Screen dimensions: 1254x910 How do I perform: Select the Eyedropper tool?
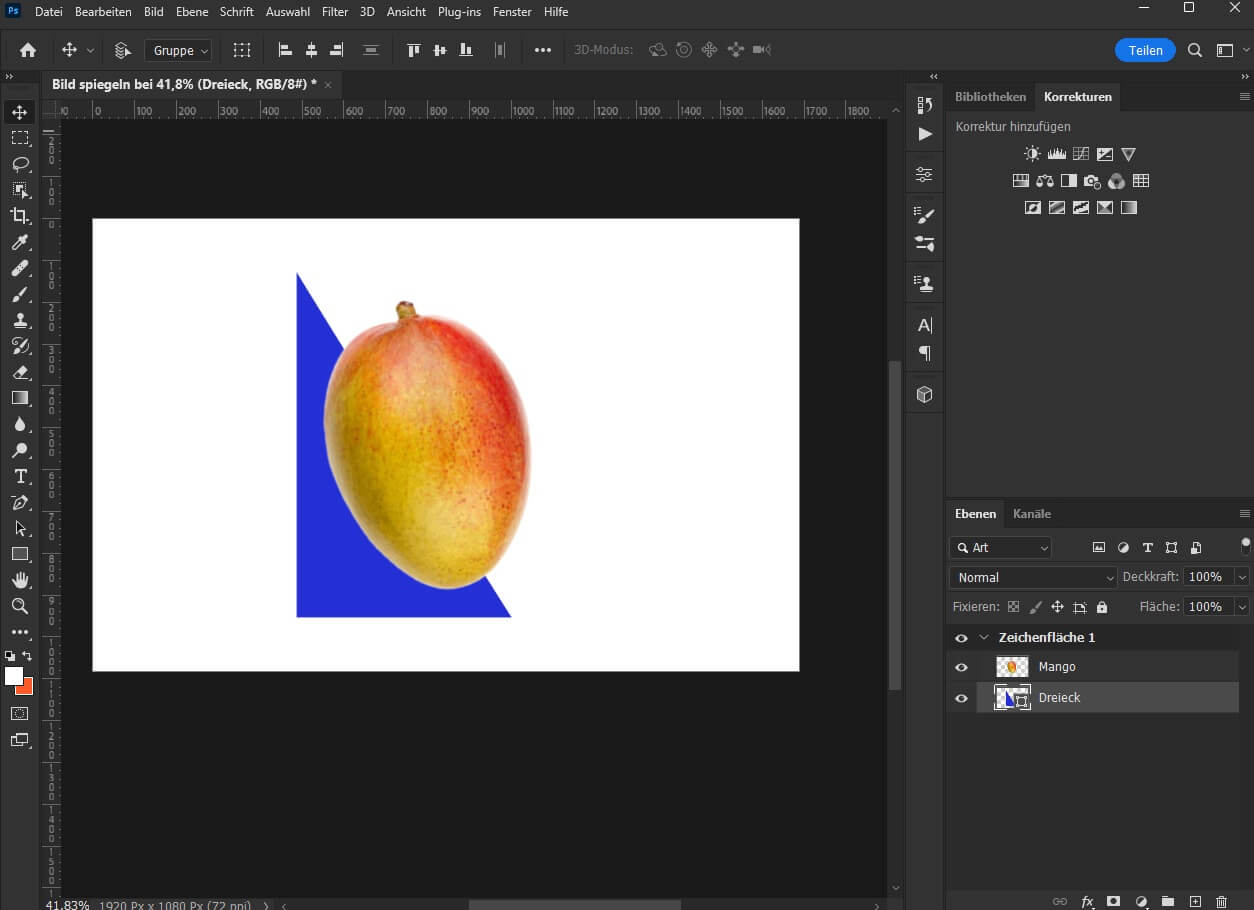(x=20, y=242)
